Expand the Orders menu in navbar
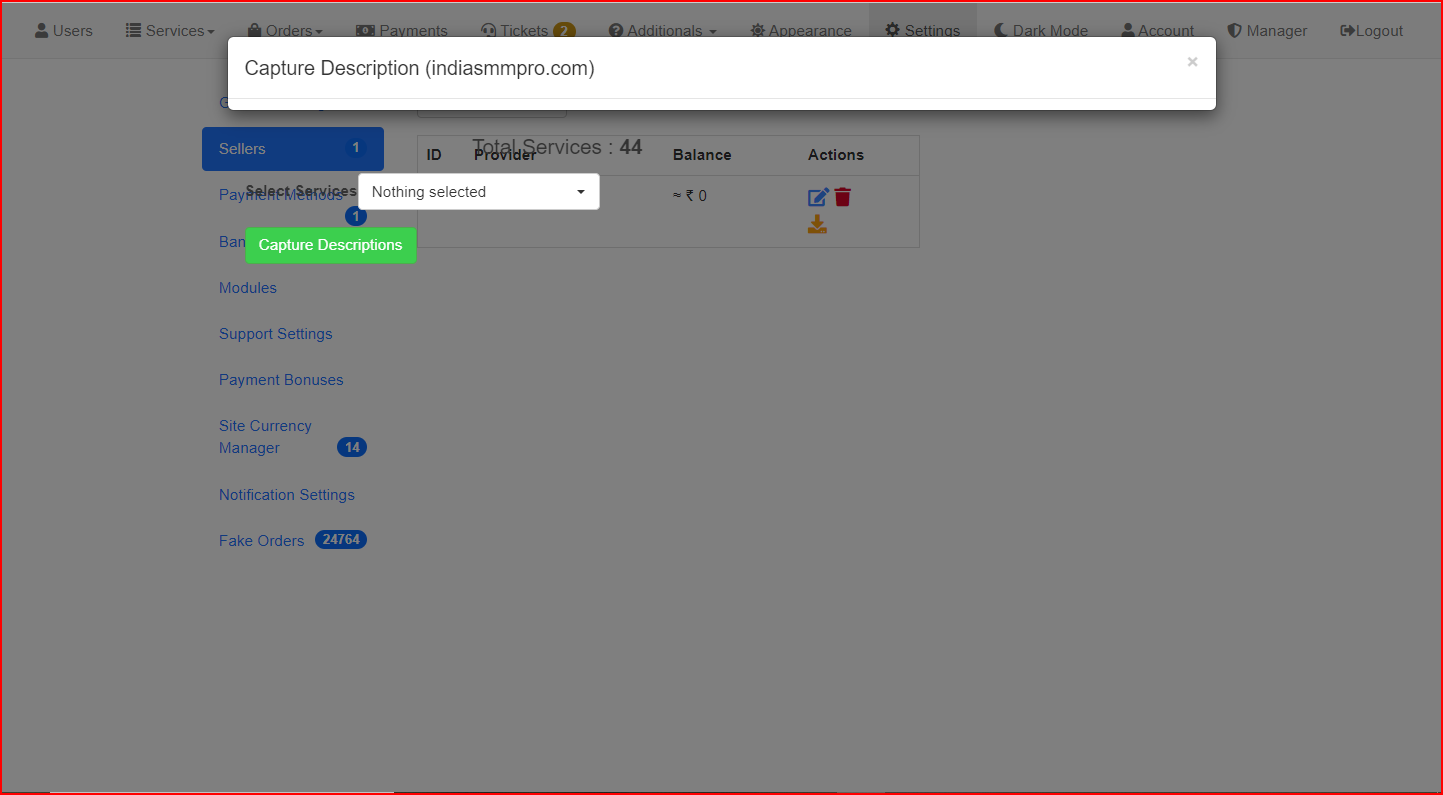The width and height of the screenshot is (1443, 795). point(285,30)
